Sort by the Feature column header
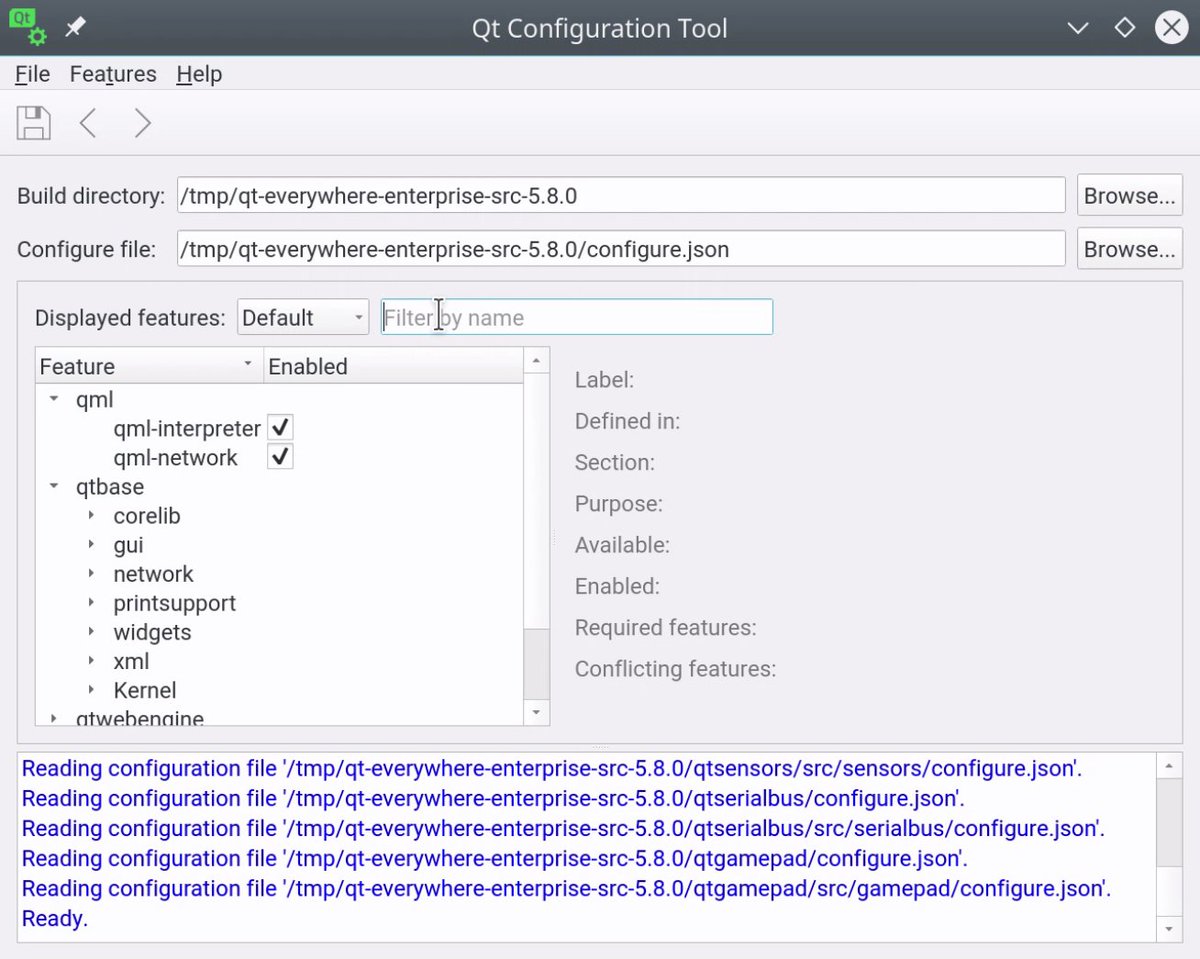The width and height of the screenshot is (1200, 959). click(x=149, y=366)
